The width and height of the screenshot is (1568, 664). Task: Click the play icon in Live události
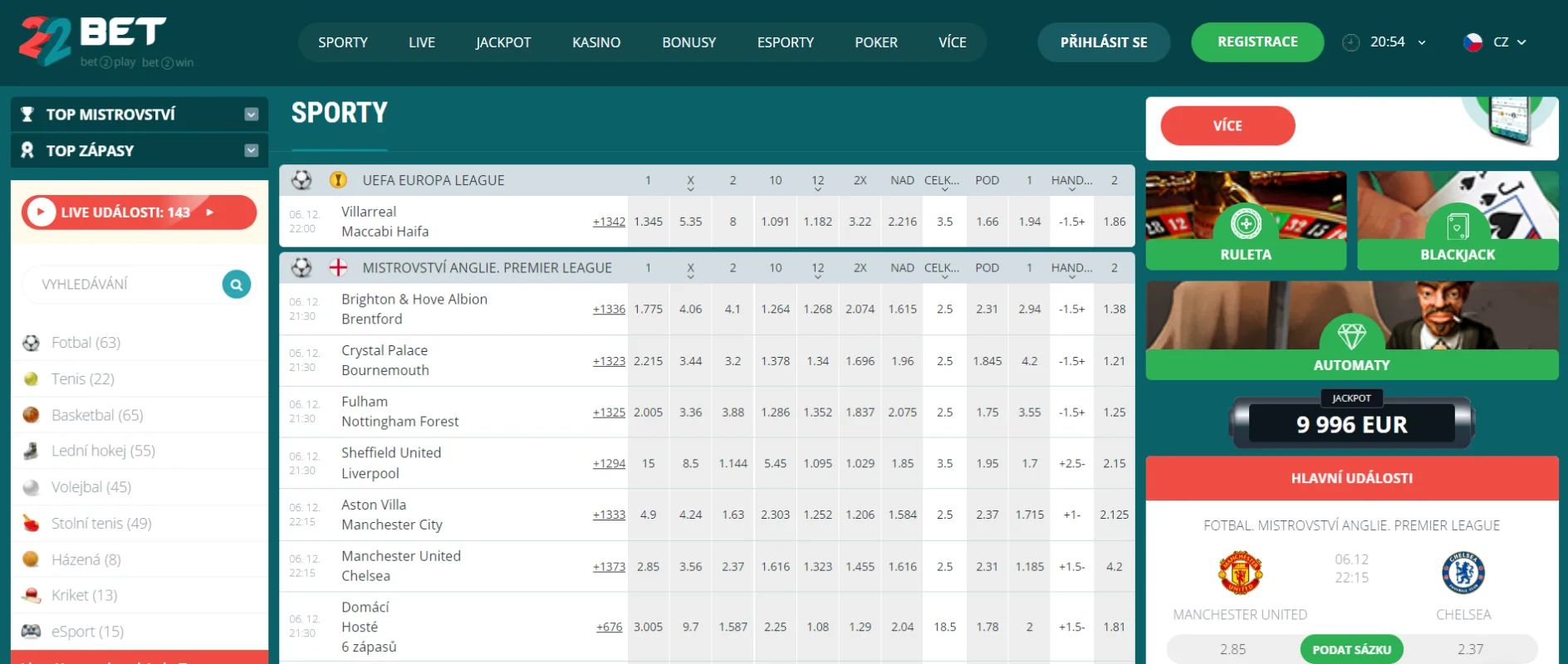41,212
